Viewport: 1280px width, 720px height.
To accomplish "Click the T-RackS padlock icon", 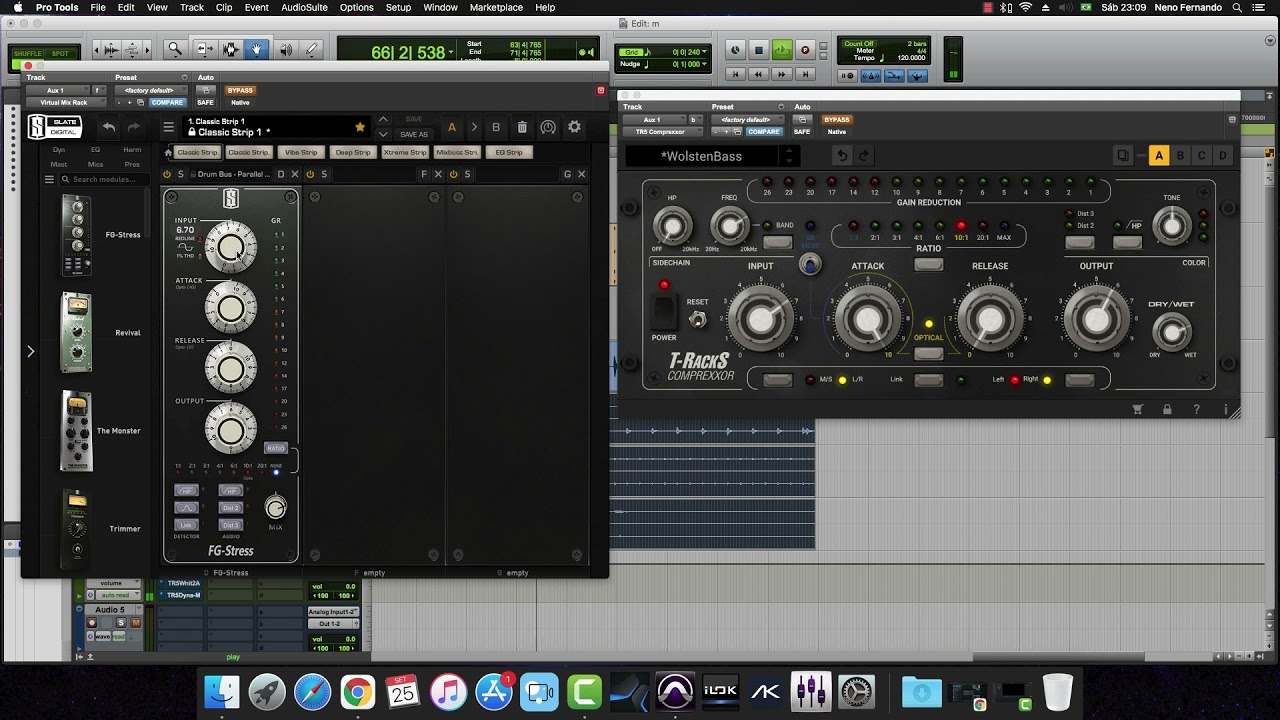I will [1167, 409].
